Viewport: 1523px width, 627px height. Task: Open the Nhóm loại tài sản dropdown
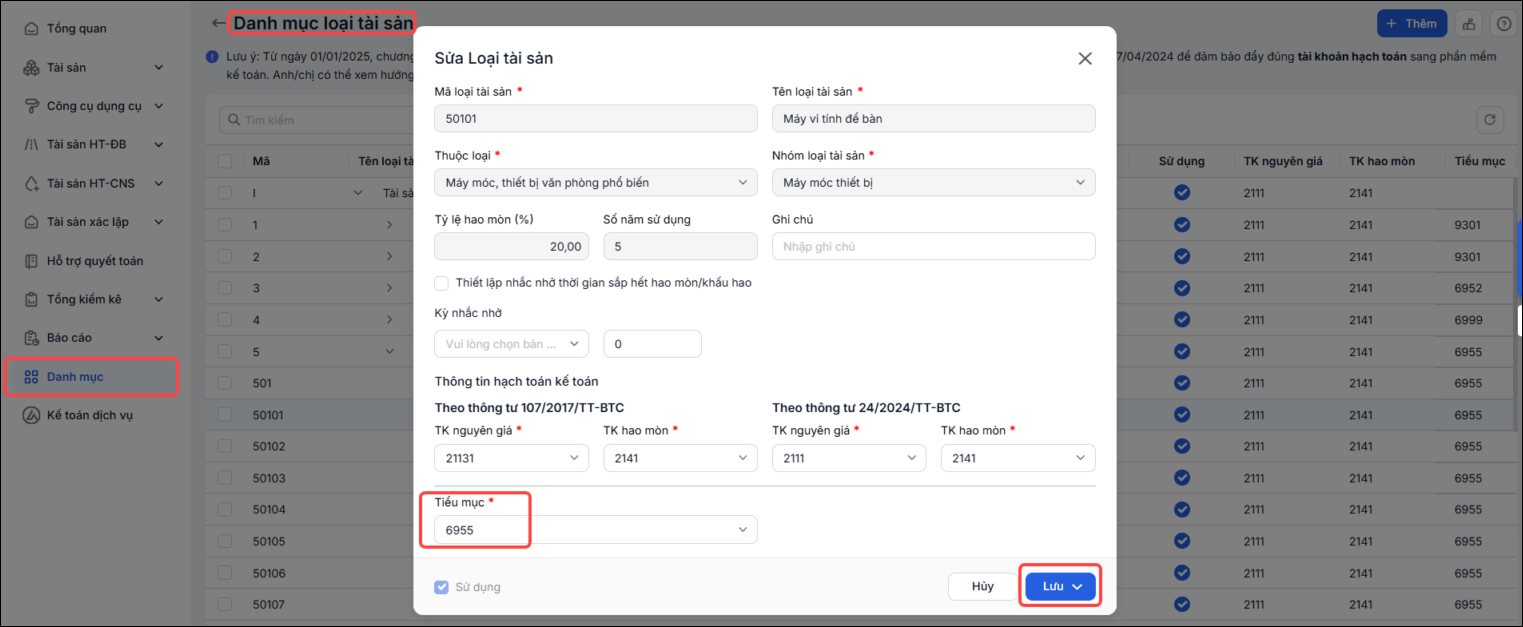coord(934,182)
